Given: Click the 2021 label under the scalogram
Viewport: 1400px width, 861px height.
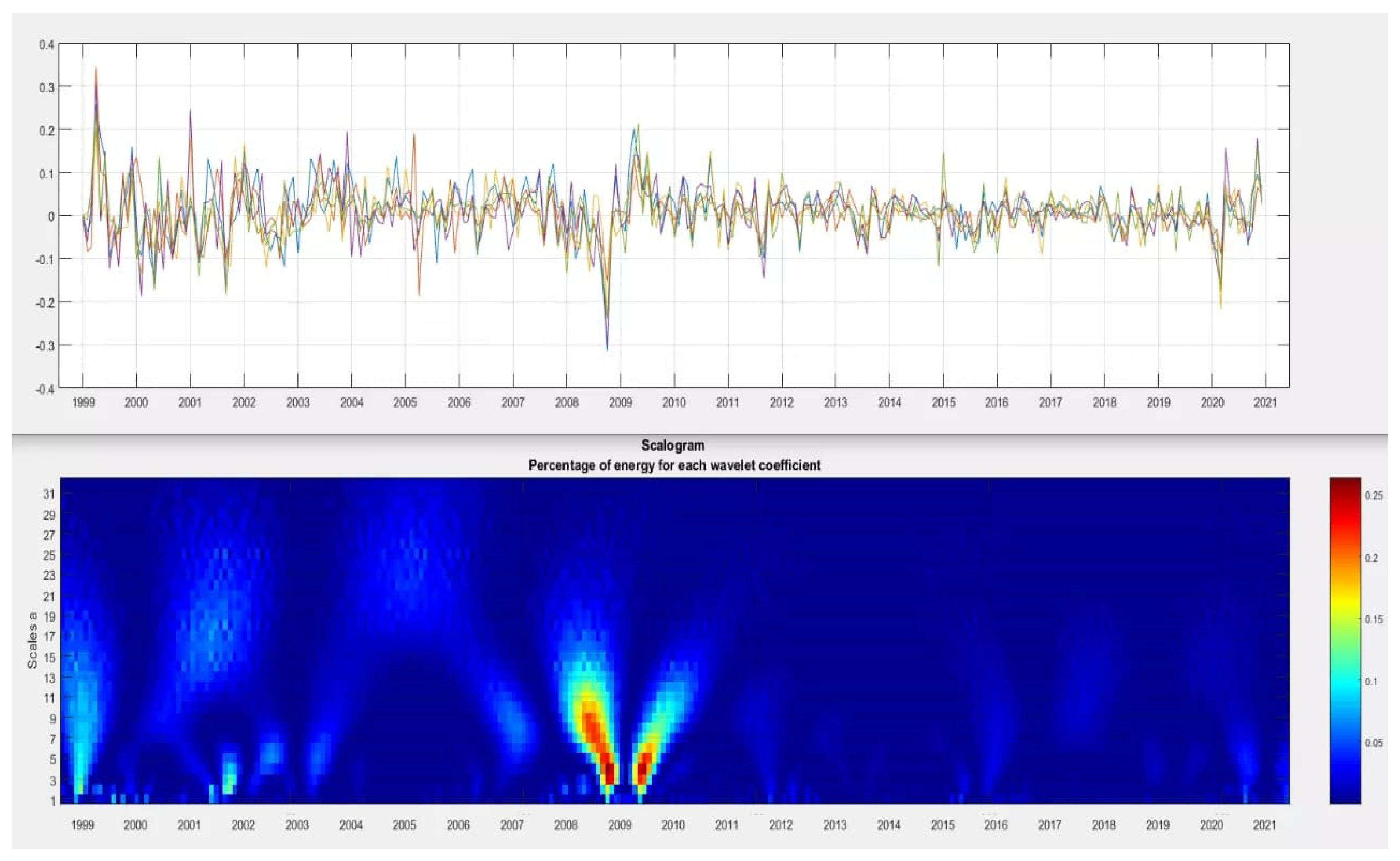Looking at the screenshot, I should point(1264,825).
